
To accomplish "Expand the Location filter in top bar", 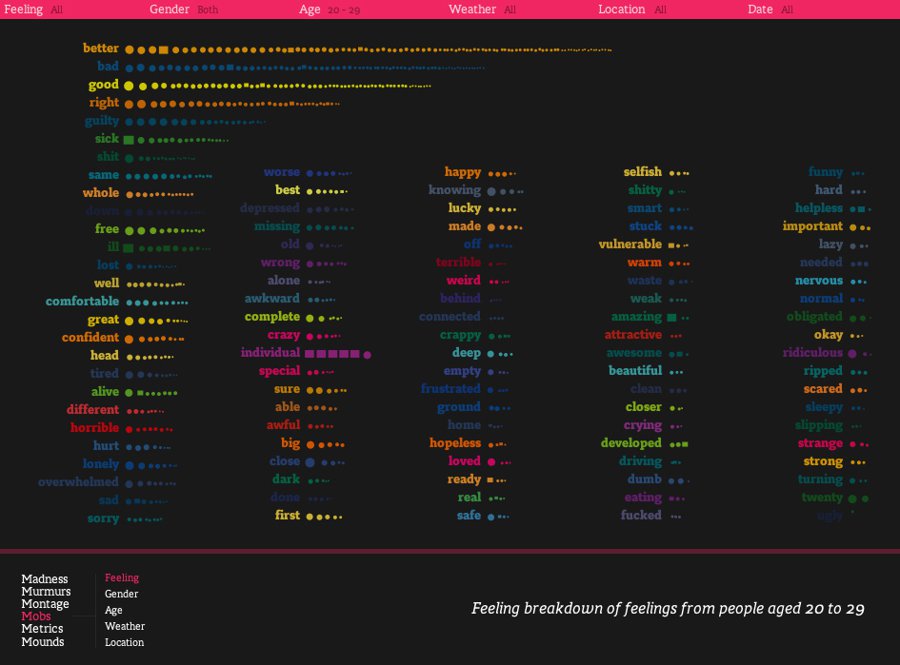I will click(621, 9).
